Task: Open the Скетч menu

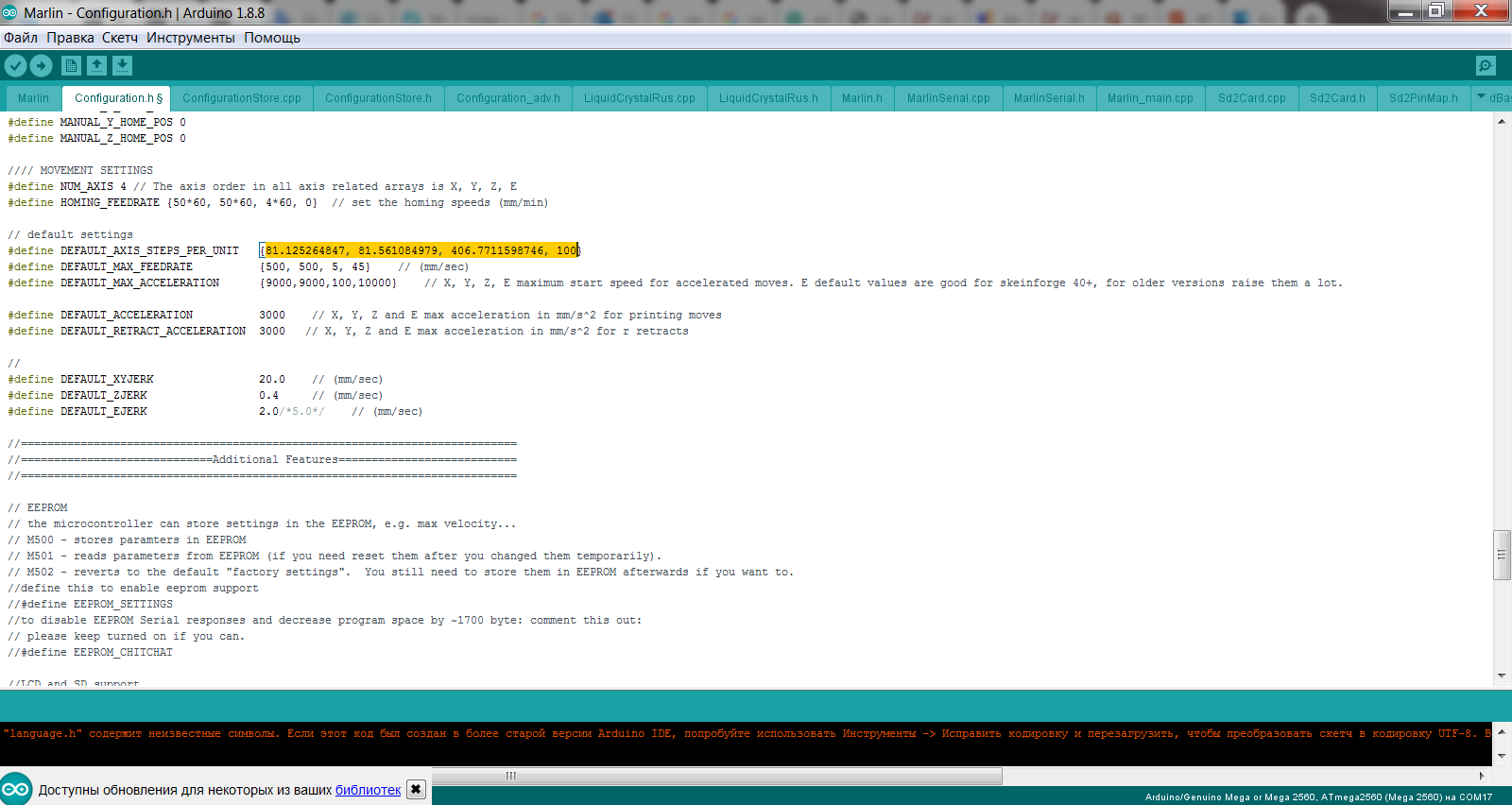Action: coord(120,38)
